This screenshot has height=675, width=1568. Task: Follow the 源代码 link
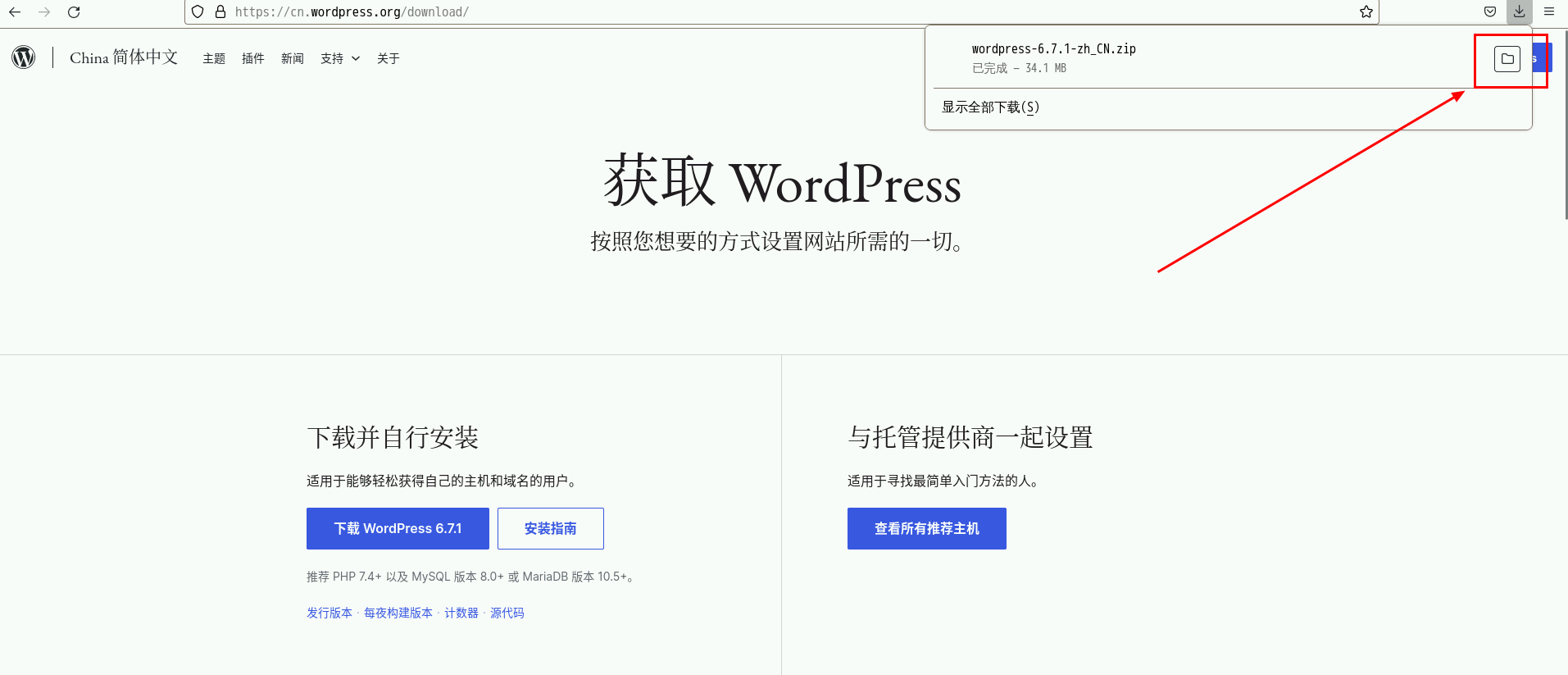coord(507,613)
